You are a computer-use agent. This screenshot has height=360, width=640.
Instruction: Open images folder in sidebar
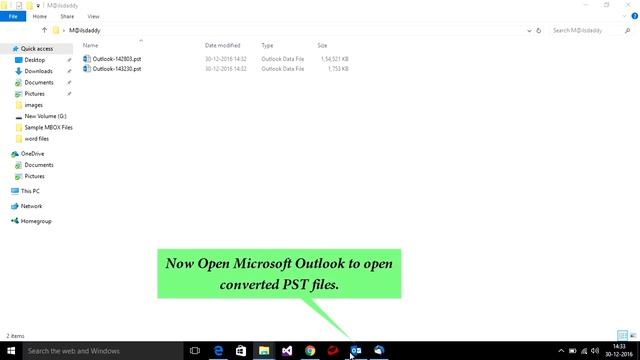pos(33,105)
